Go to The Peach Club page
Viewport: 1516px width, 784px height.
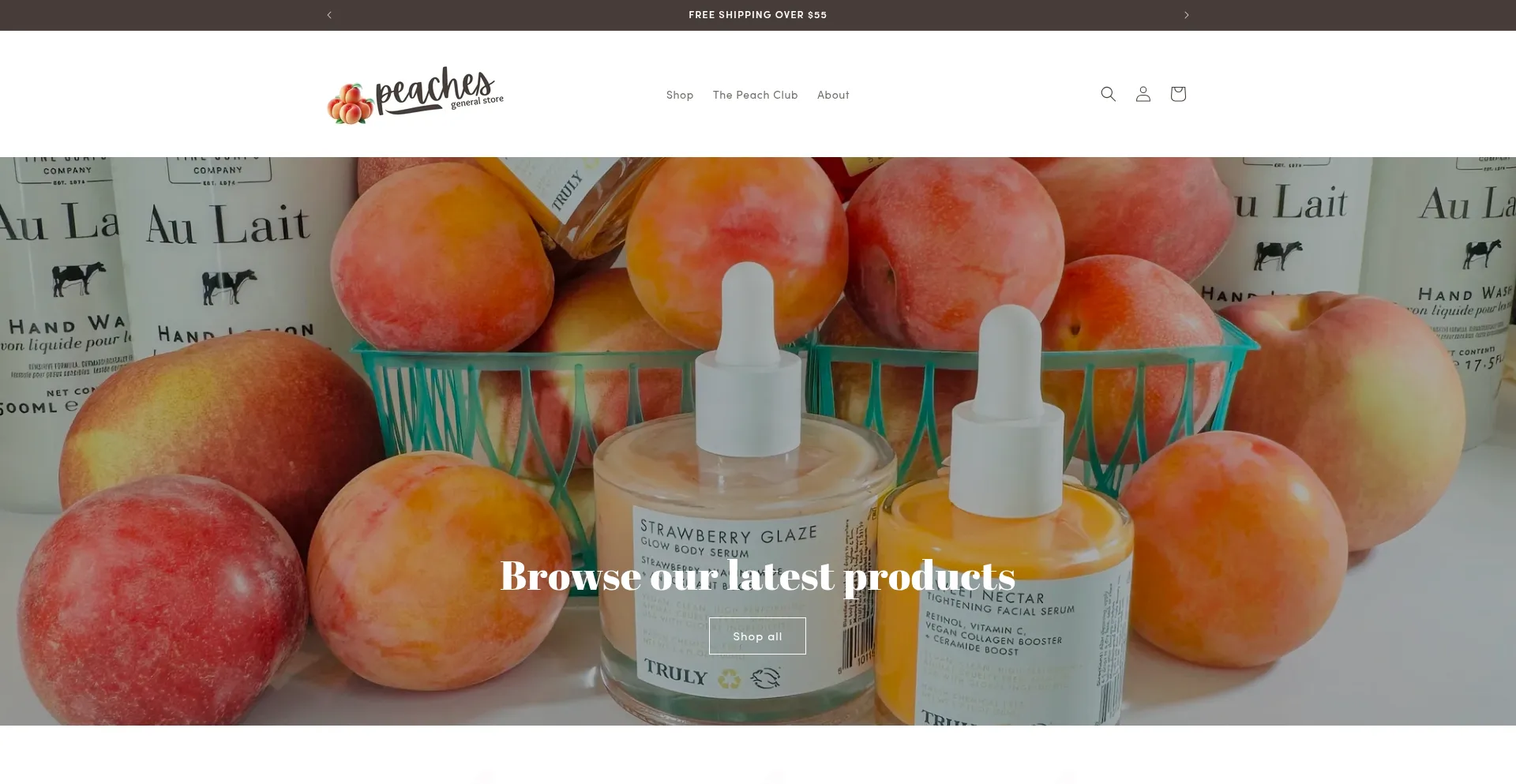pos(755,95)
